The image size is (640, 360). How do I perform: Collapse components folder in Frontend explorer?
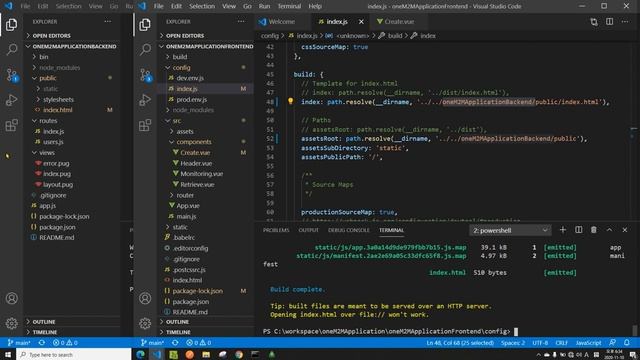pos(194,142)
